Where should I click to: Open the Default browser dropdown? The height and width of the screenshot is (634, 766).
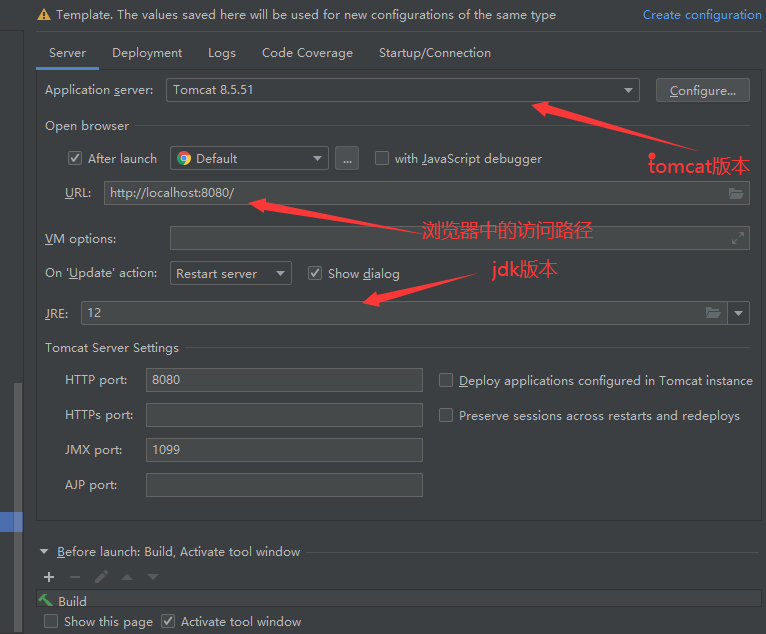pyautogui.click(x=249, y=158)
